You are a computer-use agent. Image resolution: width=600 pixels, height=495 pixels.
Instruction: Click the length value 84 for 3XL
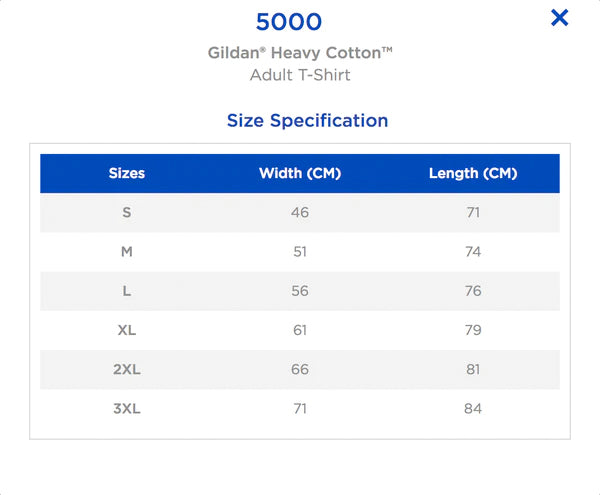[x=473, y=409]
